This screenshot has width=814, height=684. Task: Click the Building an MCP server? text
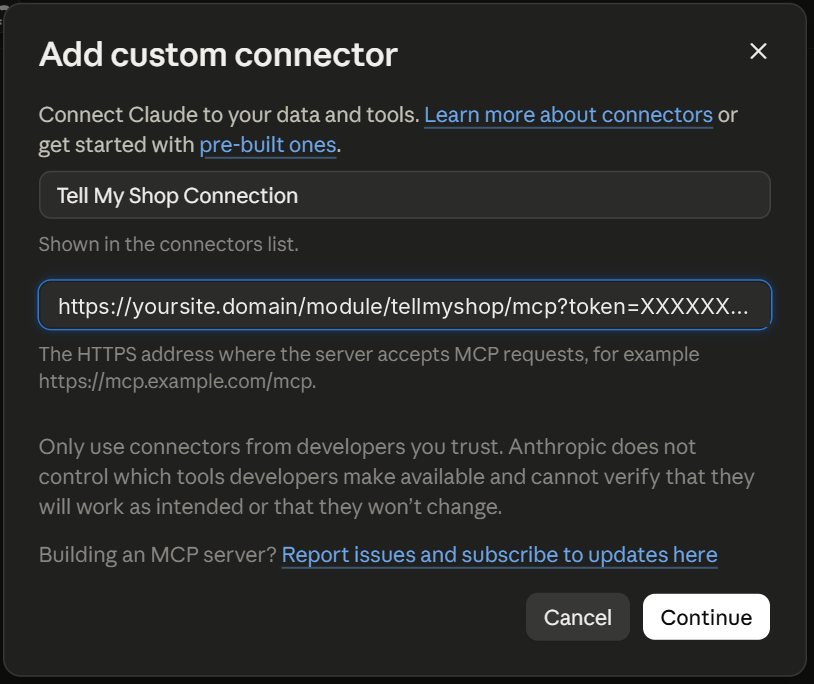click(158, 555)
